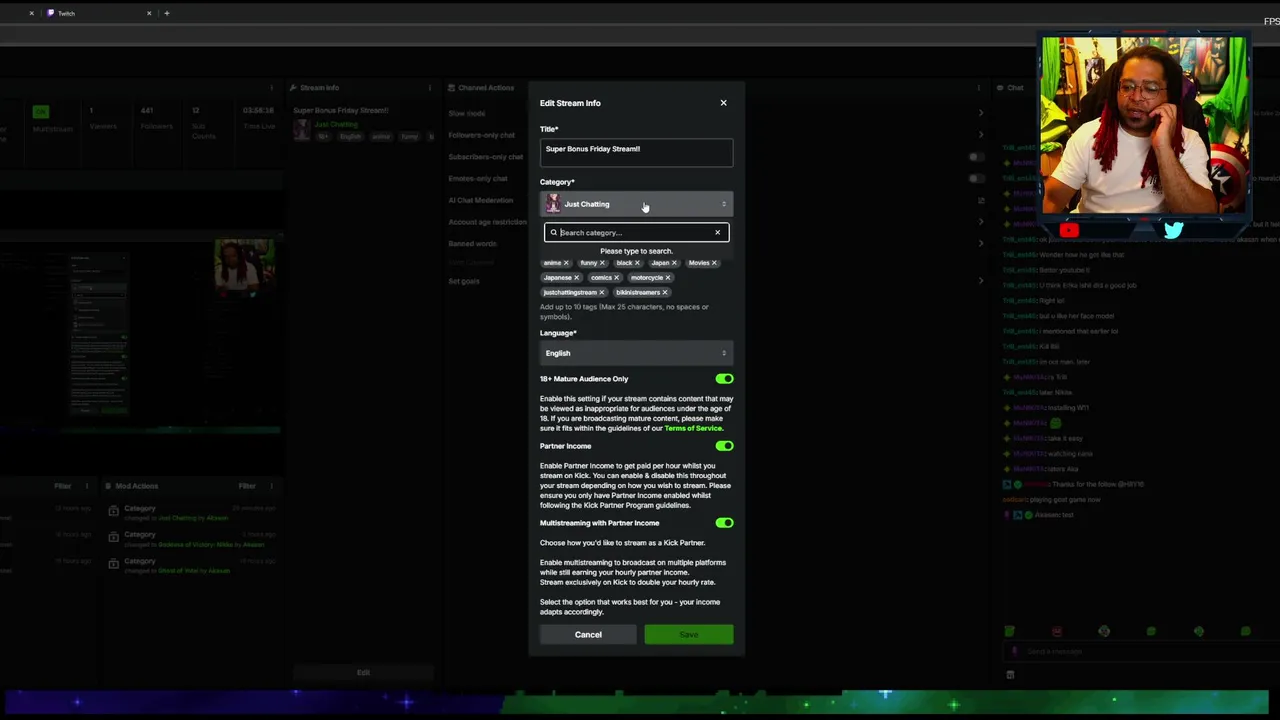Remove the justchattingstream tag
The image size is (1280, 720).
(x=602, y=293)
